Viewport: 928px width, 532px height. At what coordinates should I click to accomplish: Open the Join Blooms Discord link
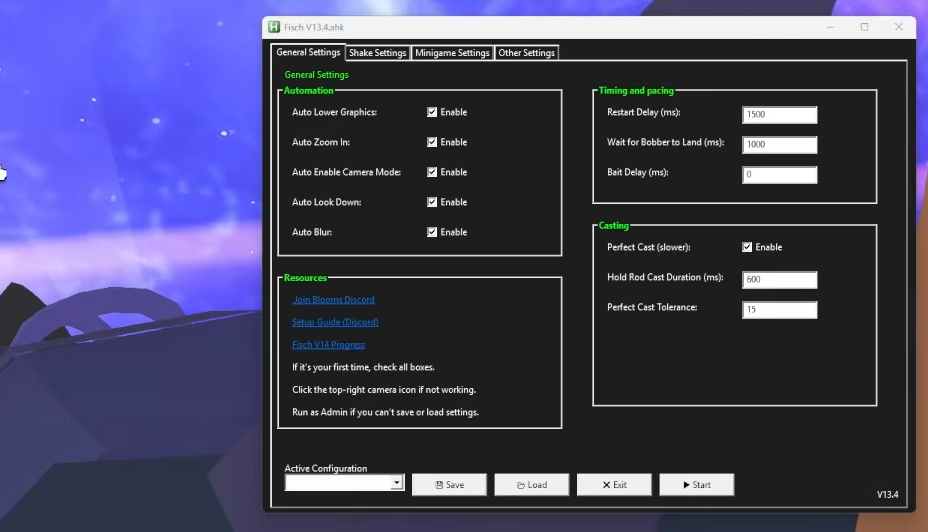333,300
